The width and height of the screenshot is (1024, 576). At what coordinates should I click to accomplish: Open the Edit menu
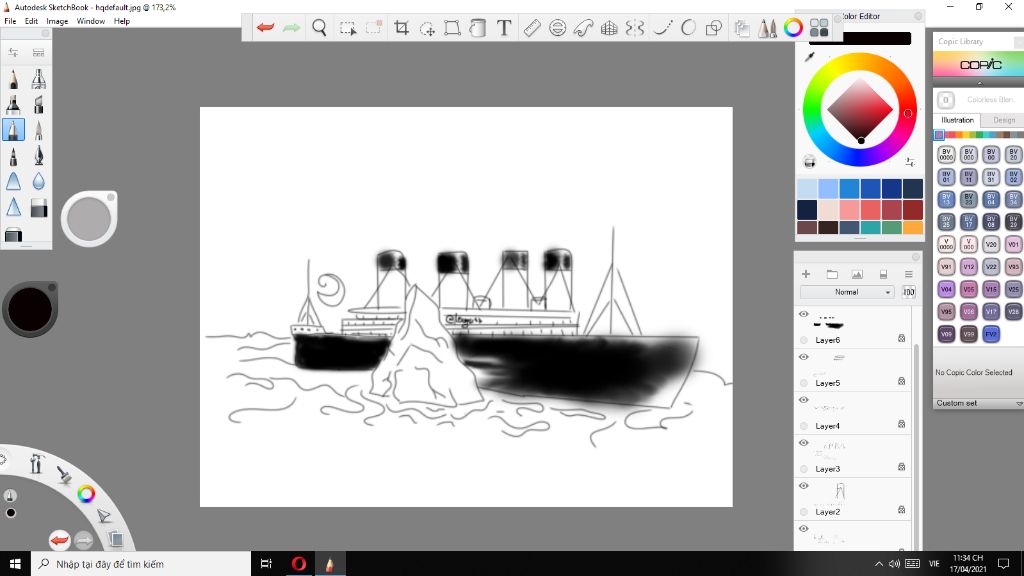[31, 21]
